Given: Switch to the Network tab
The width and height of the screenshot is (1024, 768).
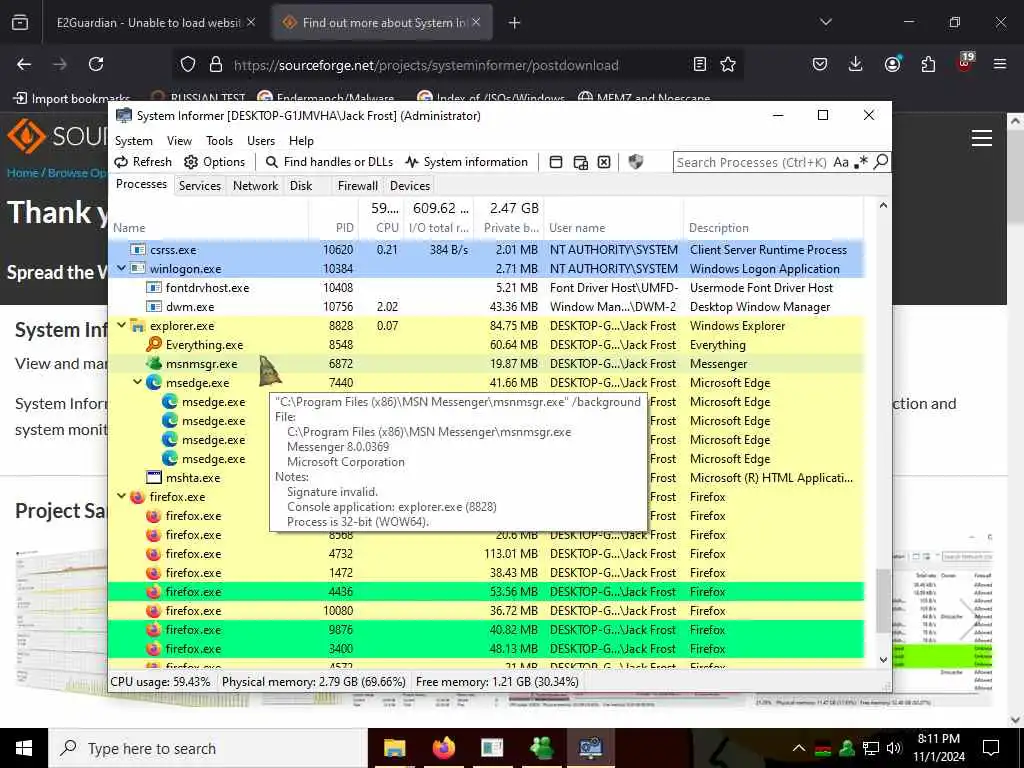Looking at the screenshot, I should 255,185.
